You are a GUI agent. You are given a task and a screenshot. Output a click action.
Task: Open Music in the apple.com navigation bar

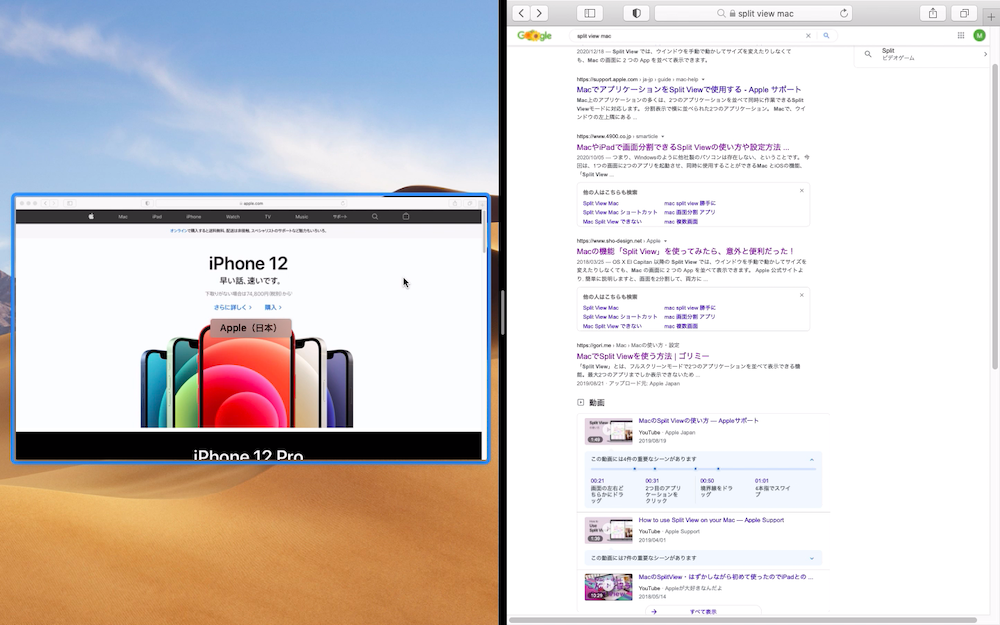point(302,217)
